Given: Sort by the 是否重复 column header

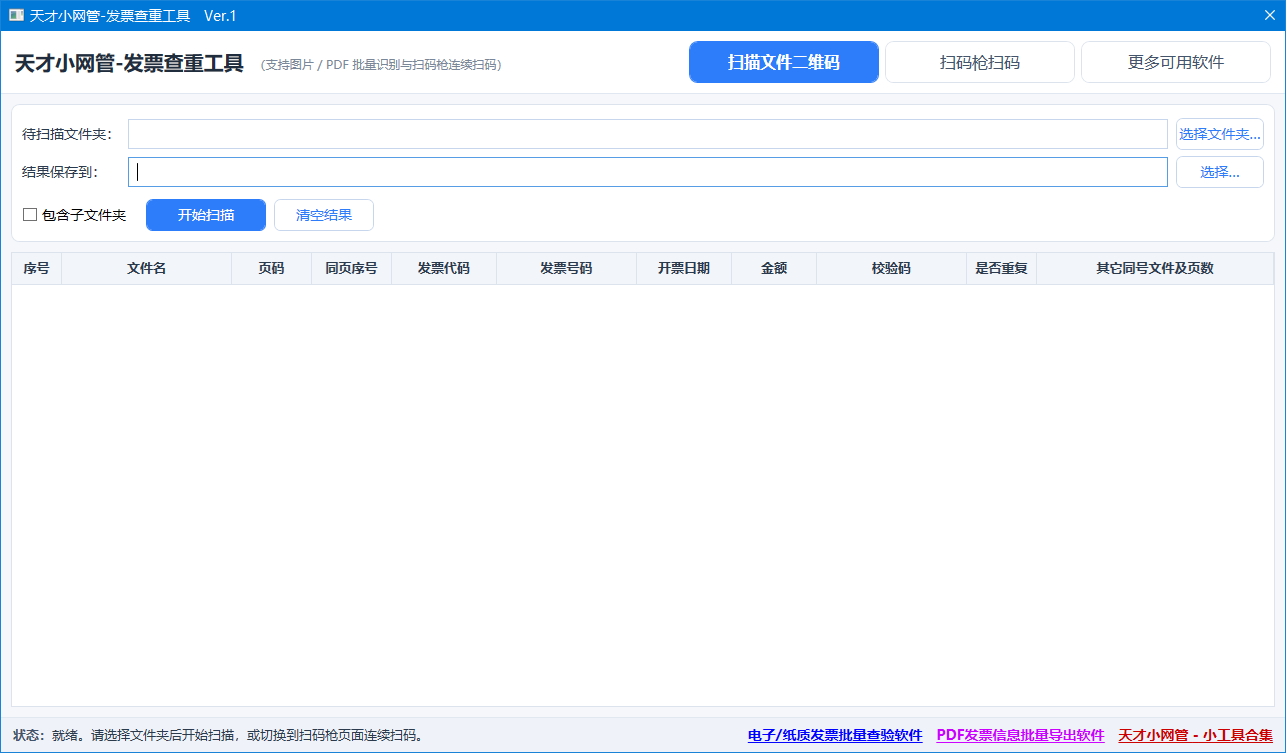Looking at the screenshot, I should coord(1002,269).
